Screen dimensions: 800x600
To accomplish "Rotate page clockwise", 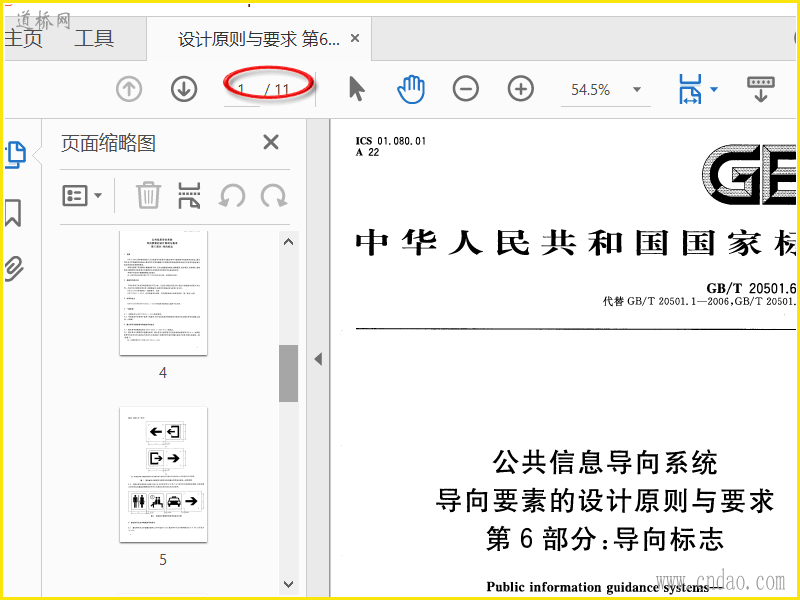I will click(274, 195).
